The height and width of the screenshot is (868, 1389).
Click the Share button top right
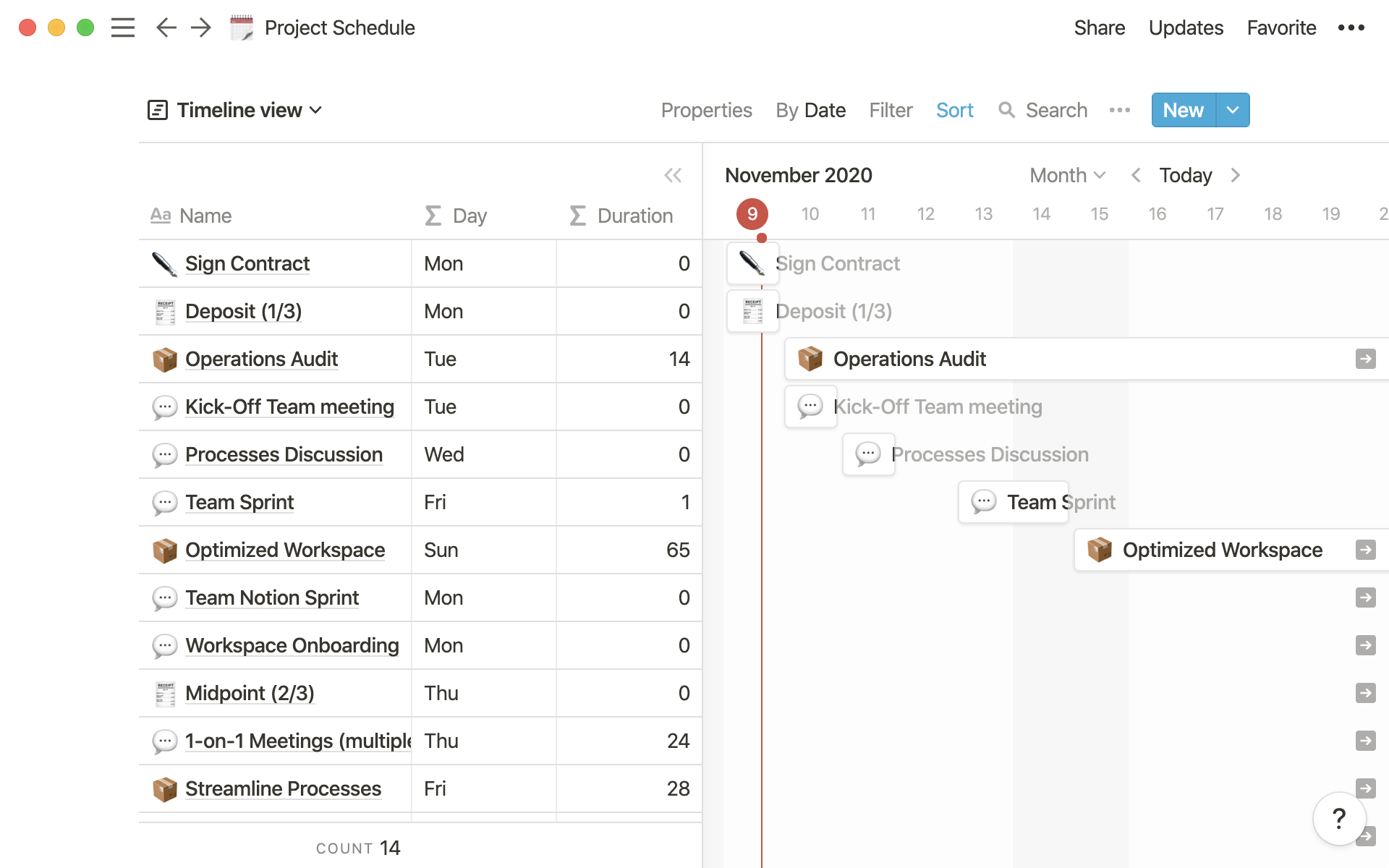coord(1097,28)
